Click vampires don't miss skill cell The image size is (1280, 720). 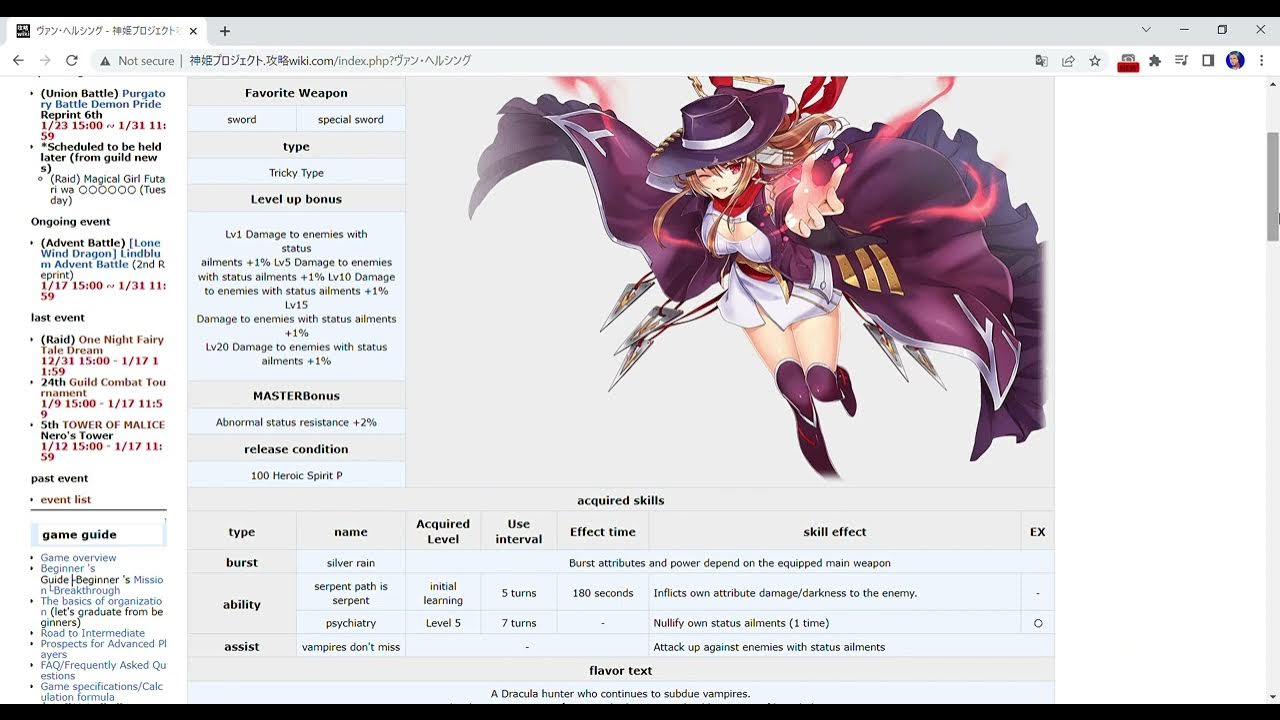tap(351, 647)
